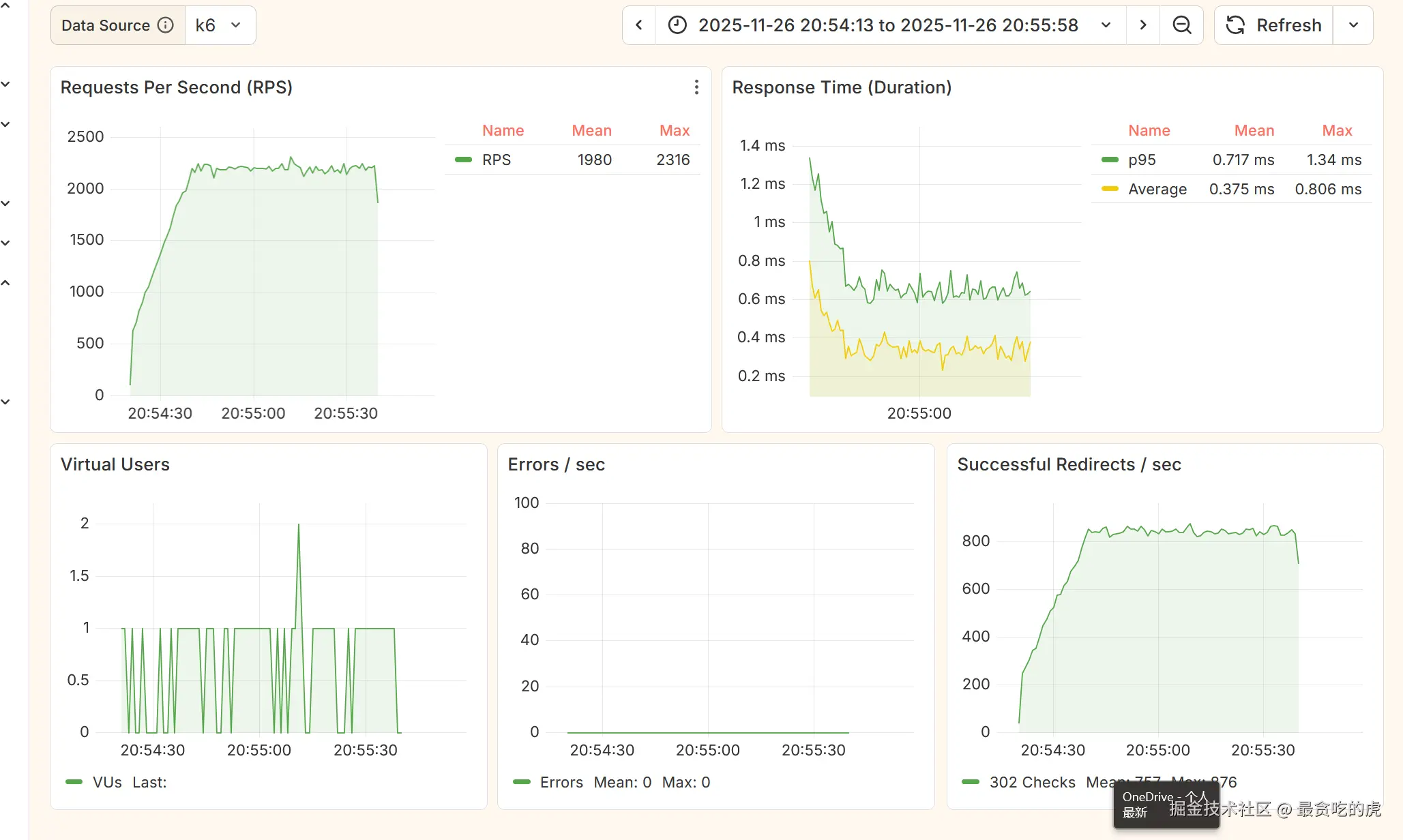This screenshot has height=840, width=1403.
Task: Sort RPS legend by Mean column
Action: 591,130
